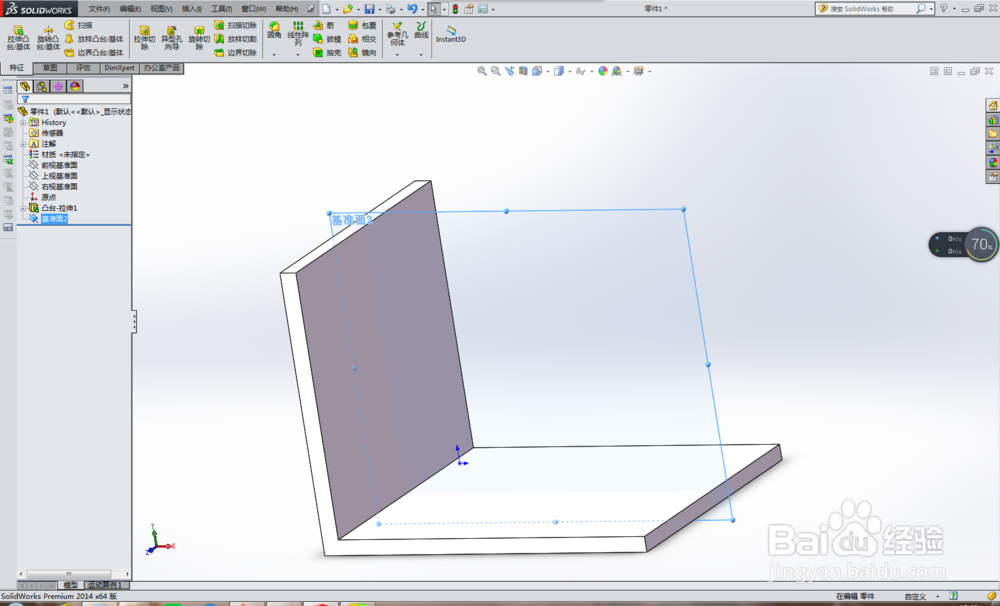Select the Revolved Boss/Base (旋转凸台/基体) tool
The height and width of the screenshot is (606, 1000).
pyautogui.click(x=48, y=38)
